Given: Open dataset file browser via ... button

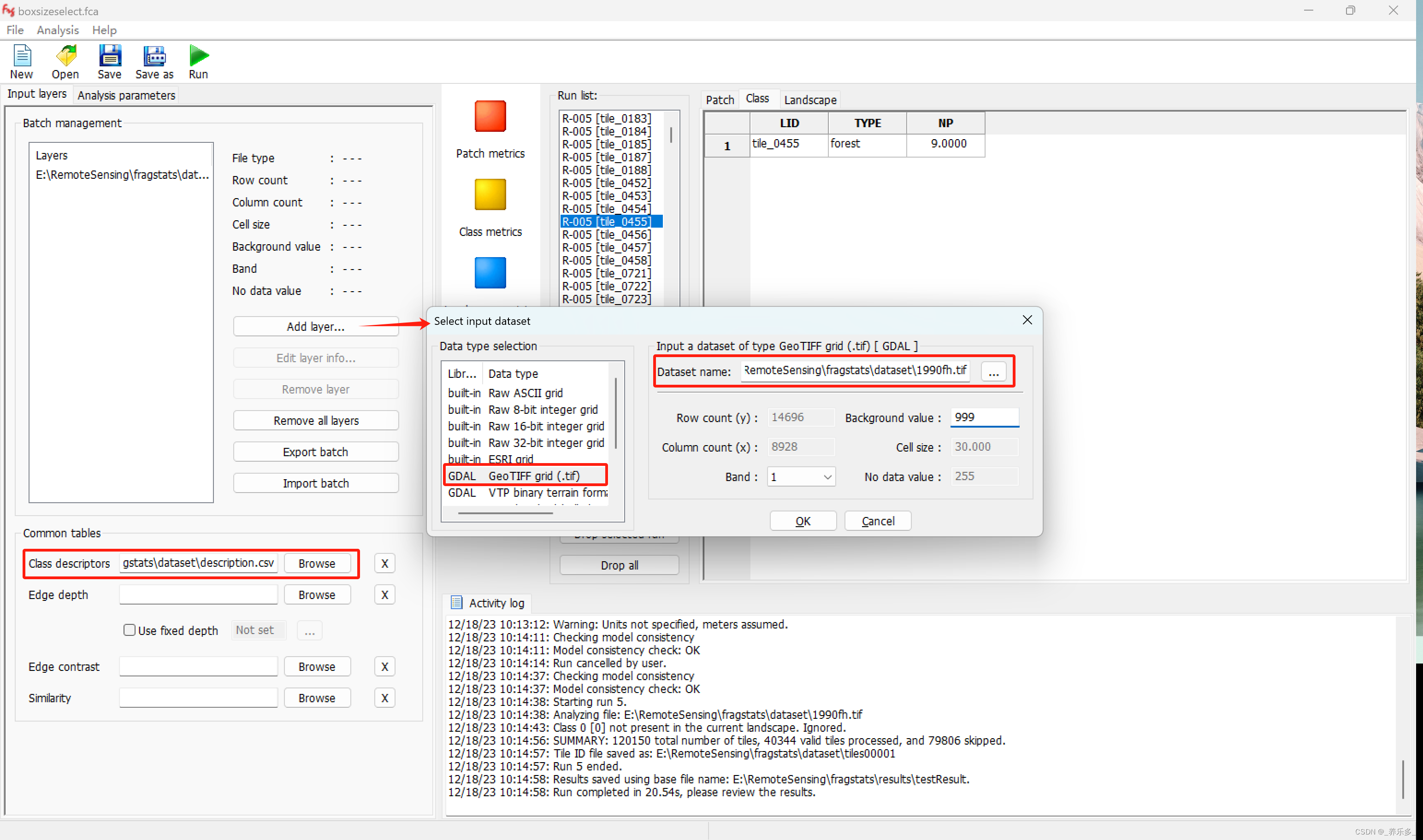Looking at the screenshot, I should 993,372.
